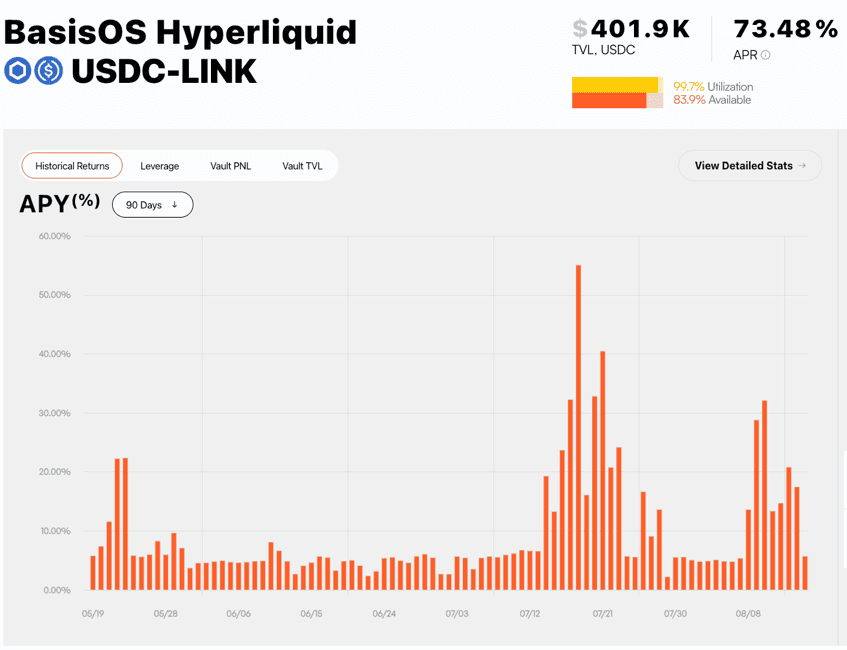Click the orange available progress bar
Image resolution: width=847 pixels, height=650 pixels.
tap(609, 100)
